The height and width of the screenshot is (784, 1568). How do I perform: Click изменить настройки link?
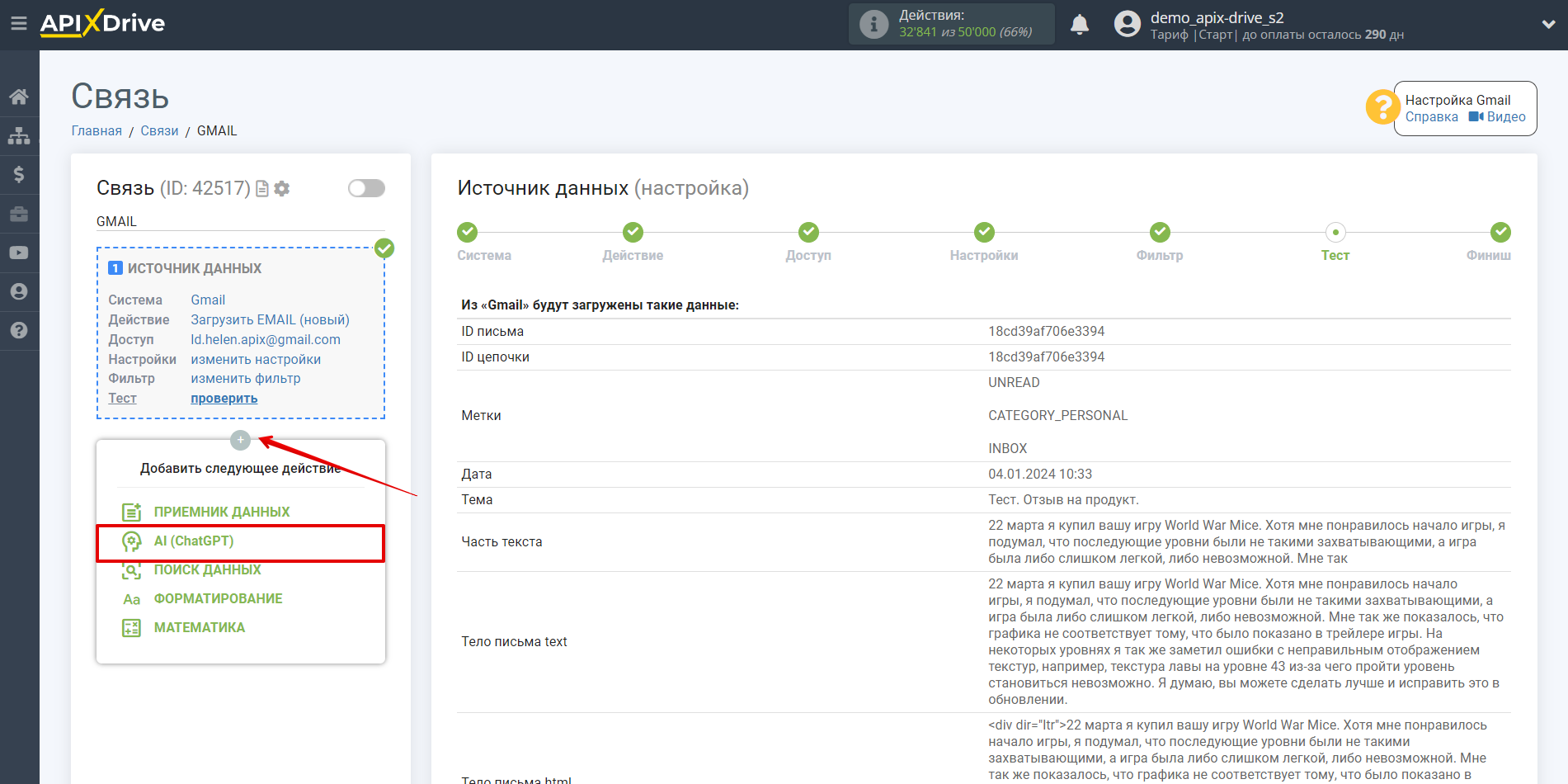[256, 359]
